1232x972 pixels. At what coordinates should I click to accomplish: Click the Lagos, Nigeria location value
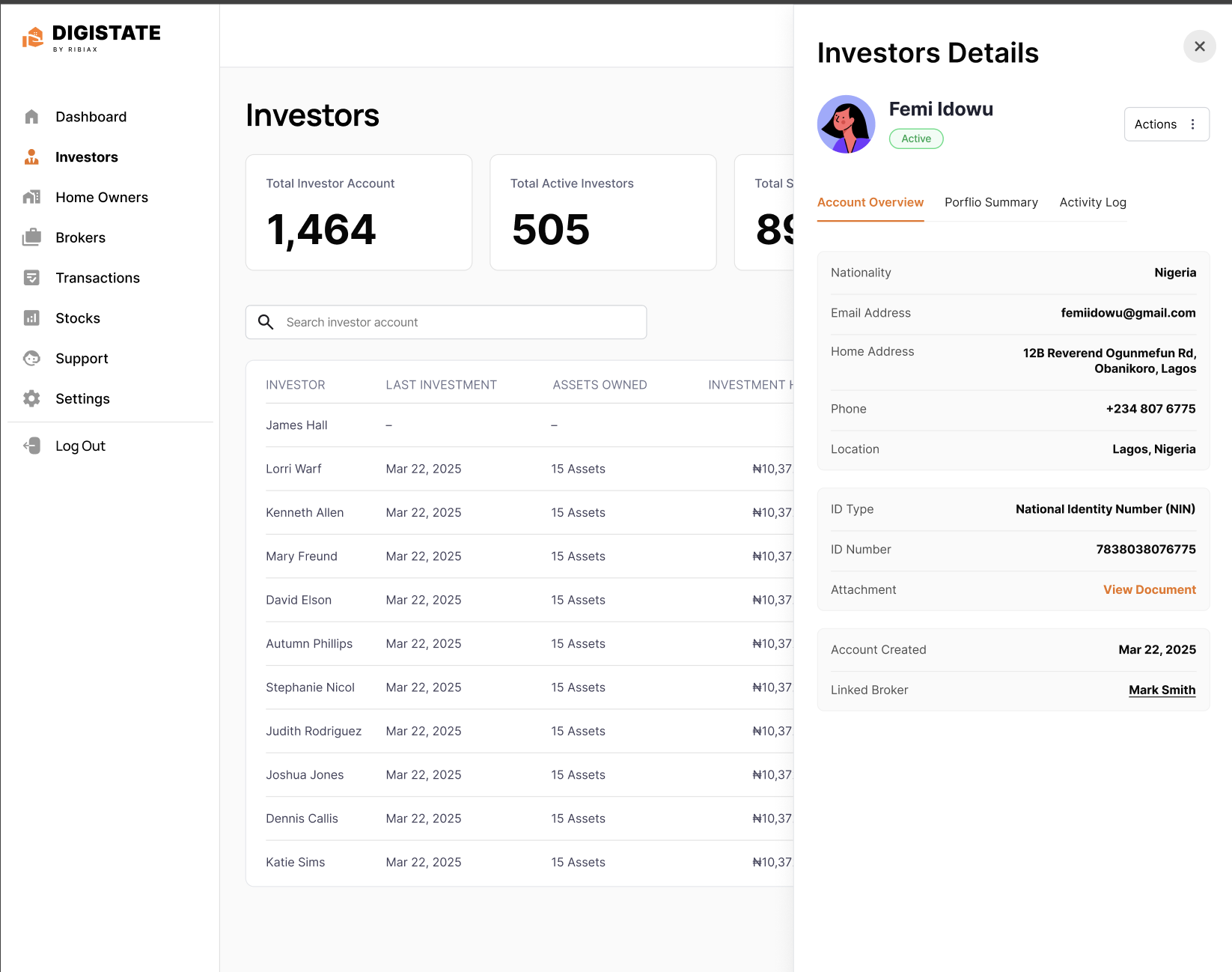(x=1154, y=449)
